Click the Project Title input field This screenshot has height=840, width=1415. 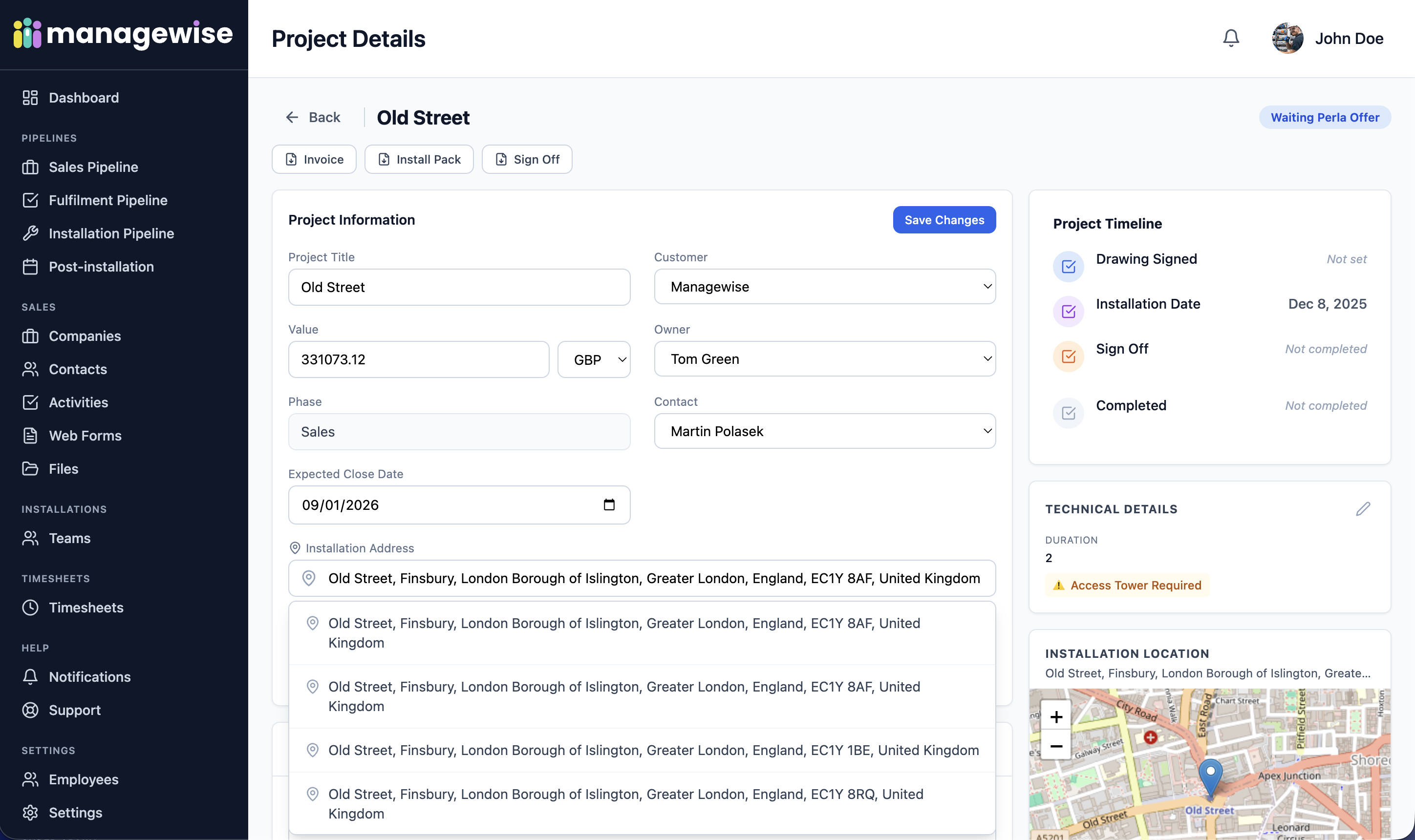459,287
